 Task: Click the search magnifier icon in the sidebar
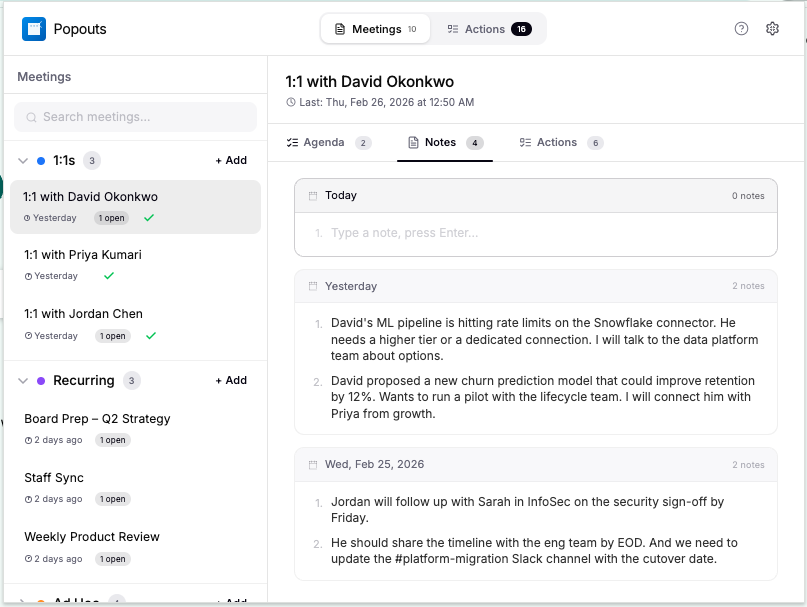coord(31,117)
